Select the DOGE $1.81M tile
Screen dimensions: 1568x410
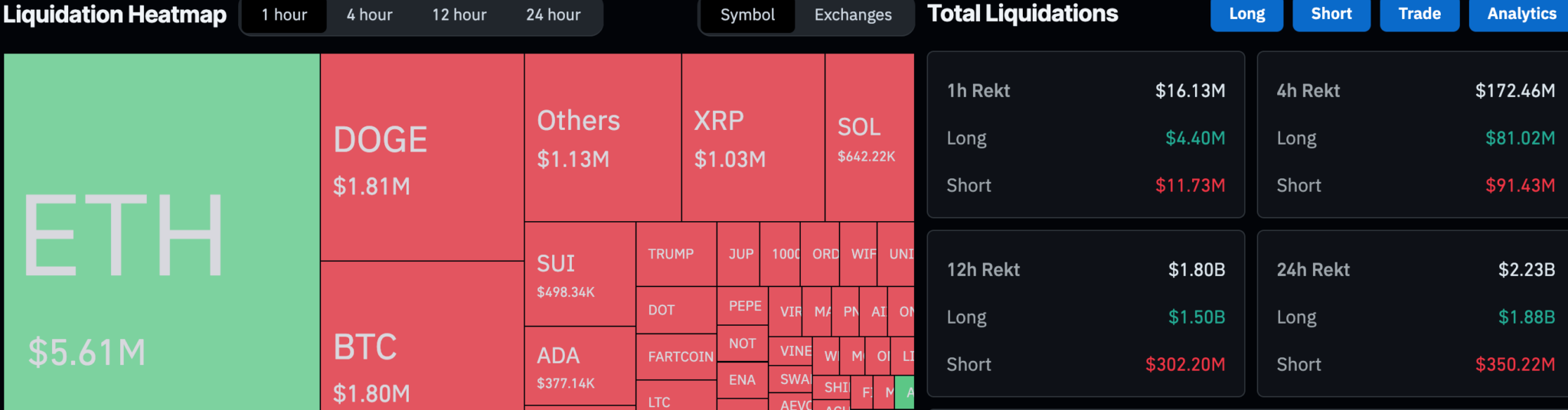click(422, 158)
